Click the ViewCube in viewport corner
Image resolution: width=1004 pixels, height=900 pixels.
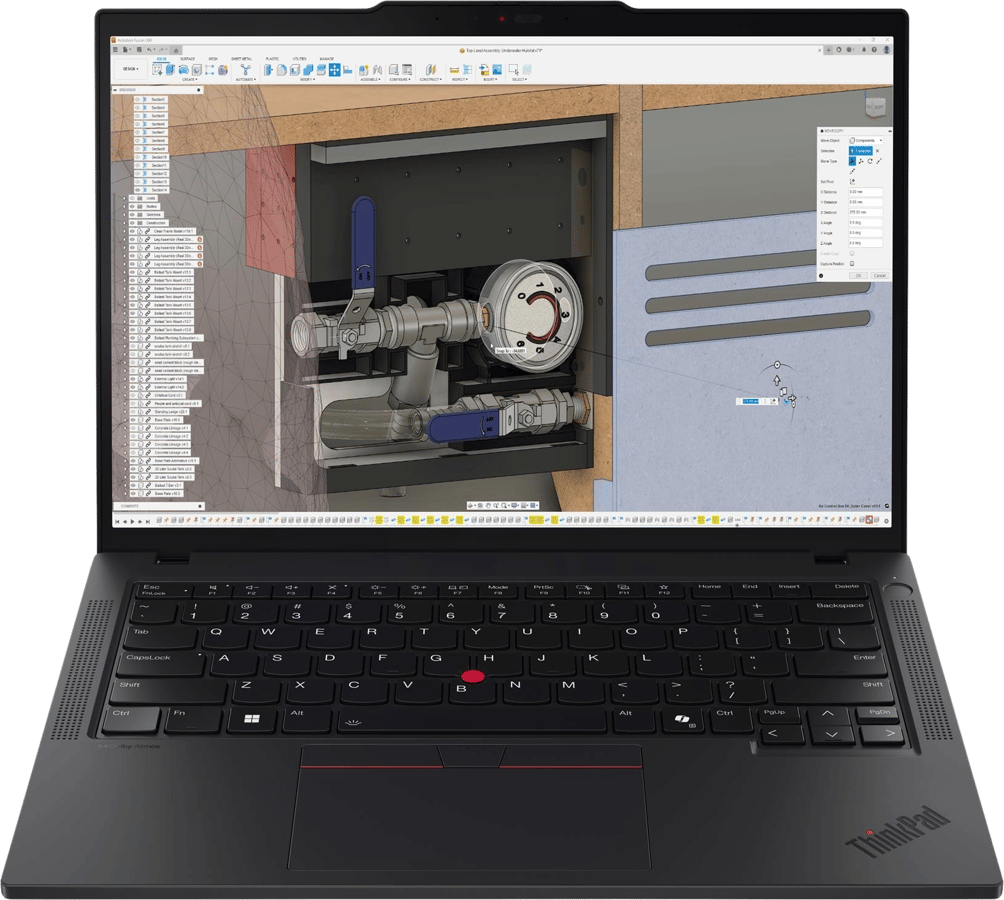[x=875, y=106]
